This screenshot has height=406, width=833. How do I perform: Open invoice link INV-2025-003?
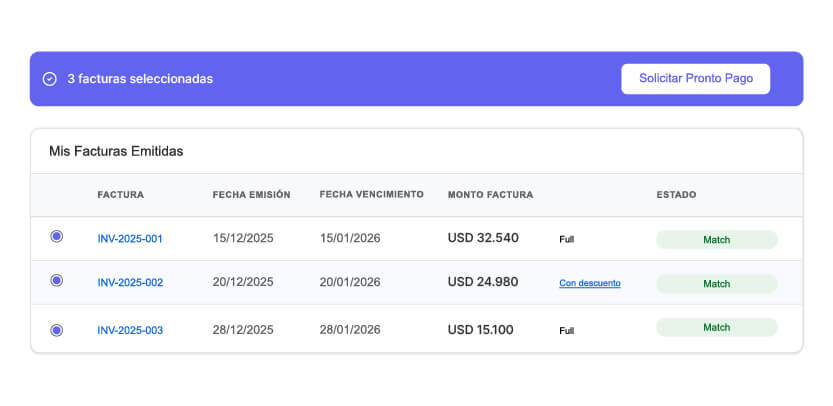130,330
